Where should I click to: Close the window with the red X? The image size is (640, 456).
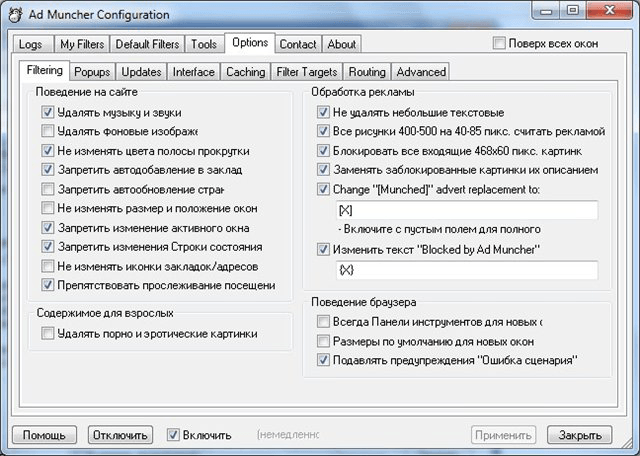click(x=609, y=11)
